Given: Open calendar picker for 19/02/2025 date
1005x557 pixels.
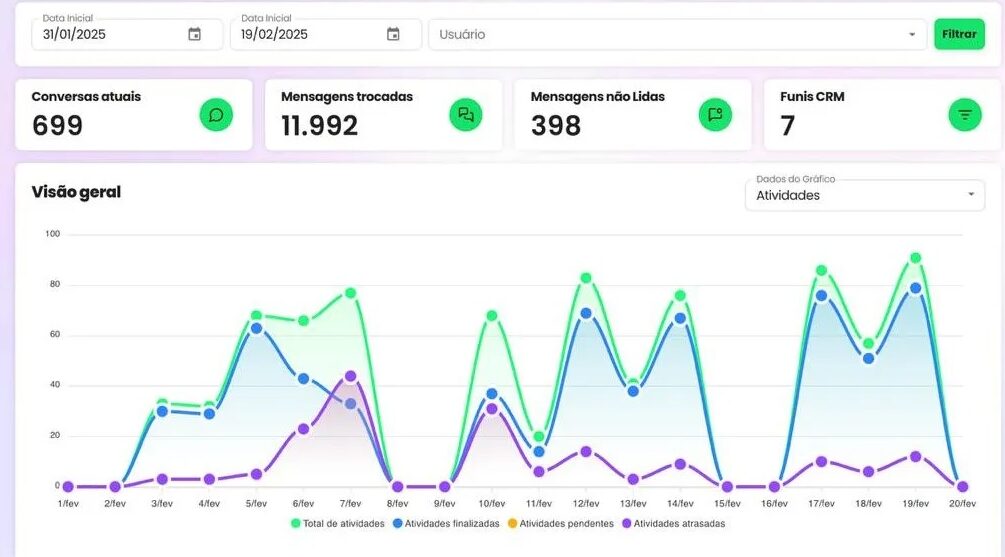Looking at the screenshot, I should point(393,34).
